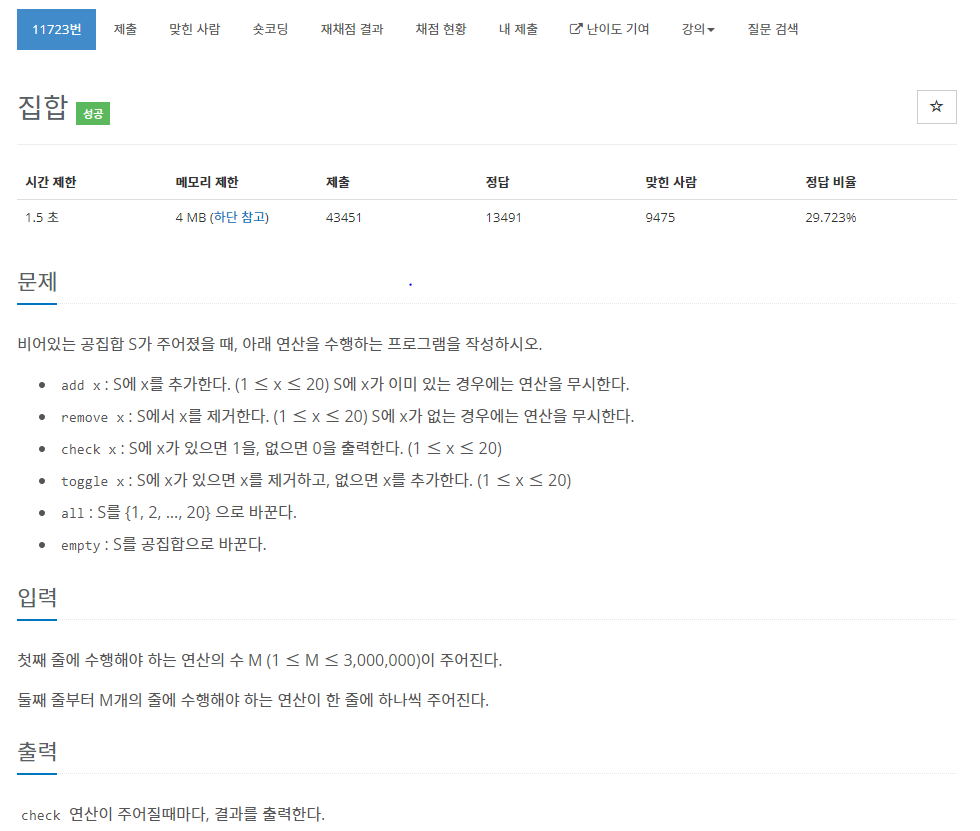Click the favorite star icon button

936,107
